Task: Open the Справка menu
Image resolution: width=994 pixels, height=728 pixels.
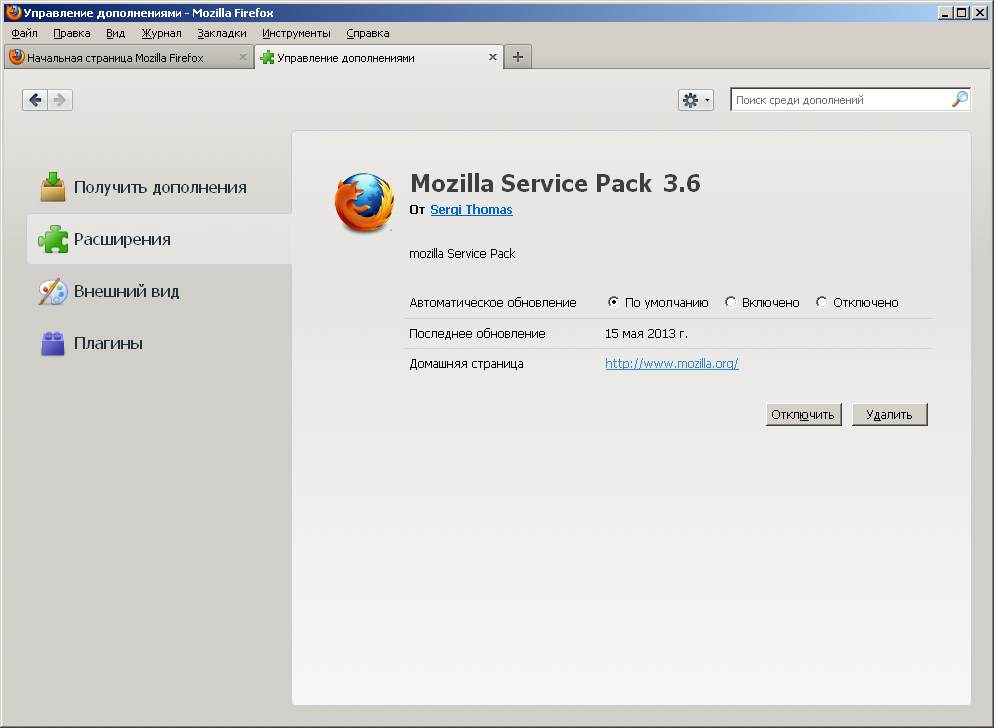Action: click(x=368, y=33)
